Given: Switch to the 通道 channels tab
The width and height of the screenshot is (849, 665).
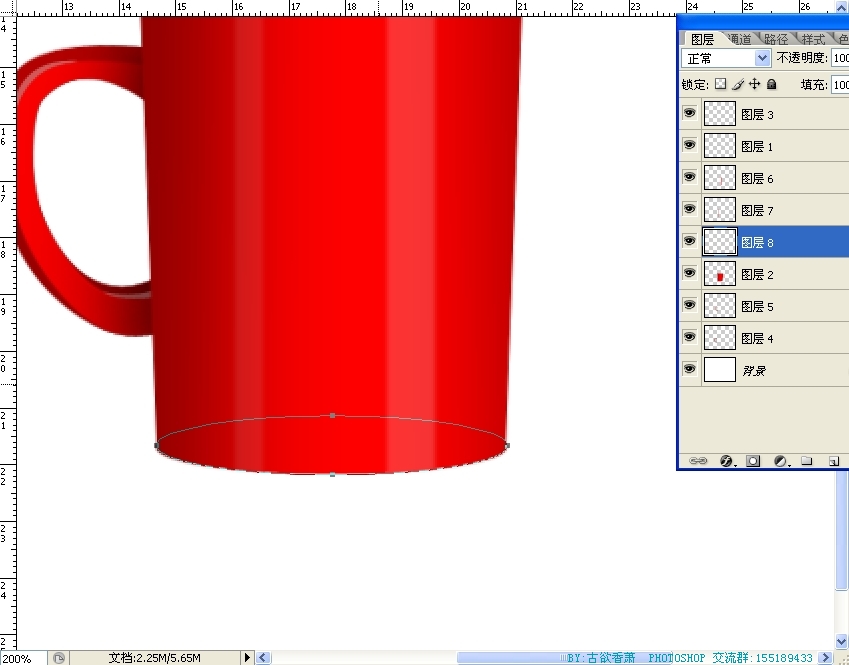Looking at the screenshot, I should pyautogui.click(x=739, y=39).
